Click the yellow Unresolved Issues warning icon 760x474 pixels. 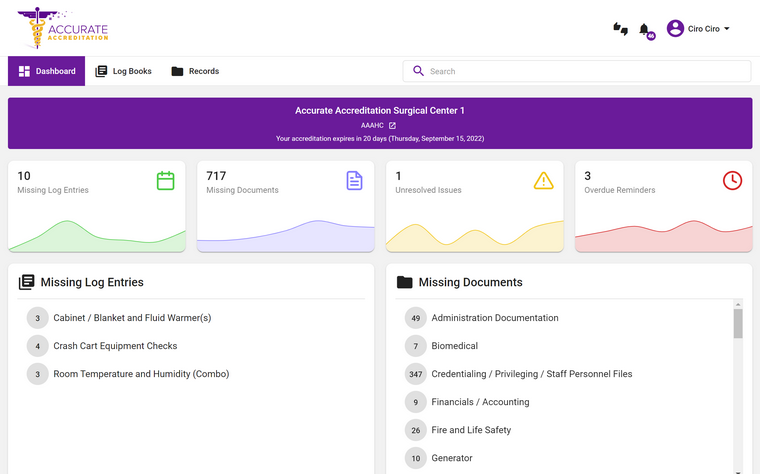(x=543, y=180)
